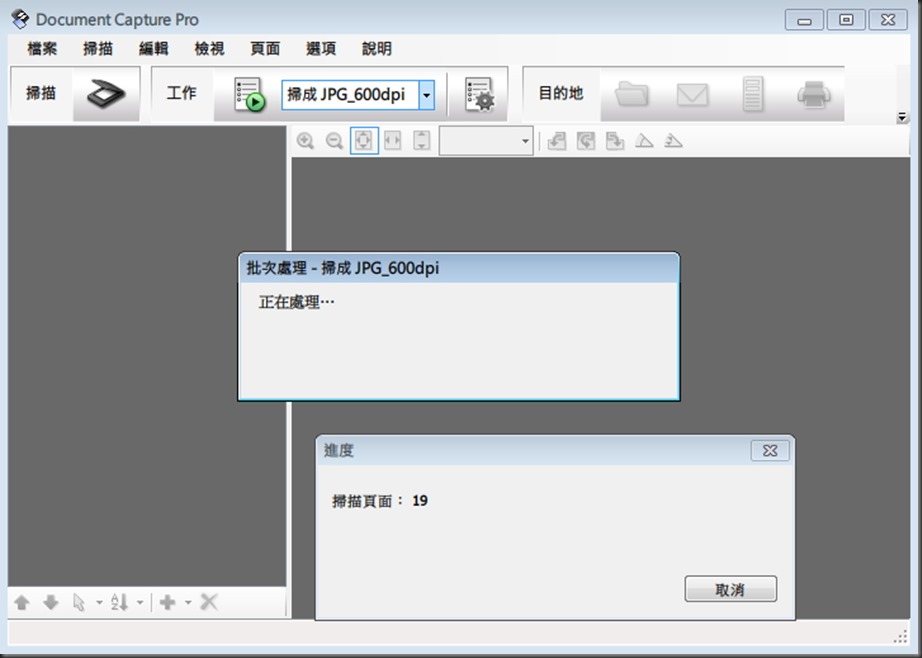Viewport: 922px width, 658px height.
Task: Open the job list dropdown arrow
Action: (x=425, y=93)
